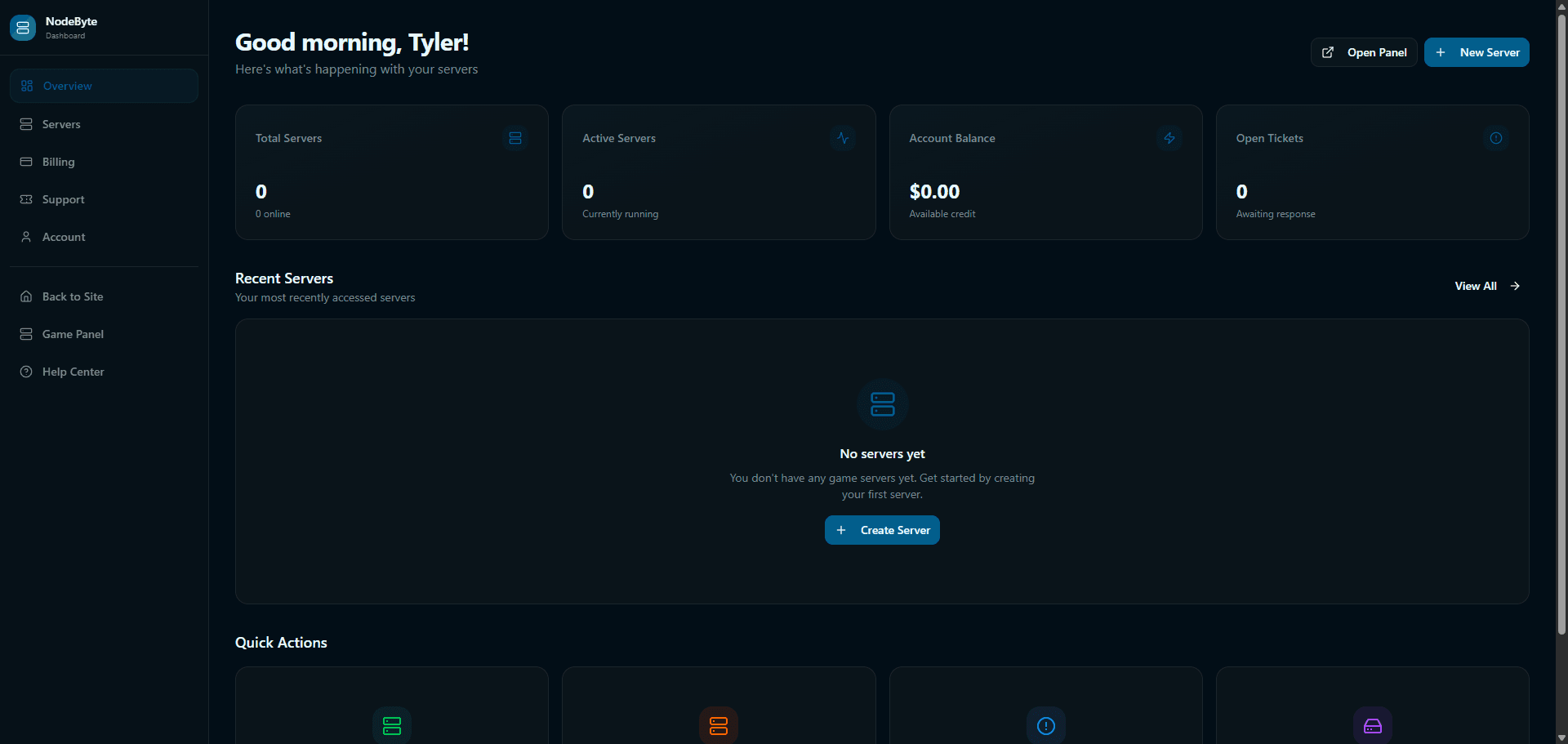
Task: Click the NodeByte logo icon
Action: click(x=23, y=28)
